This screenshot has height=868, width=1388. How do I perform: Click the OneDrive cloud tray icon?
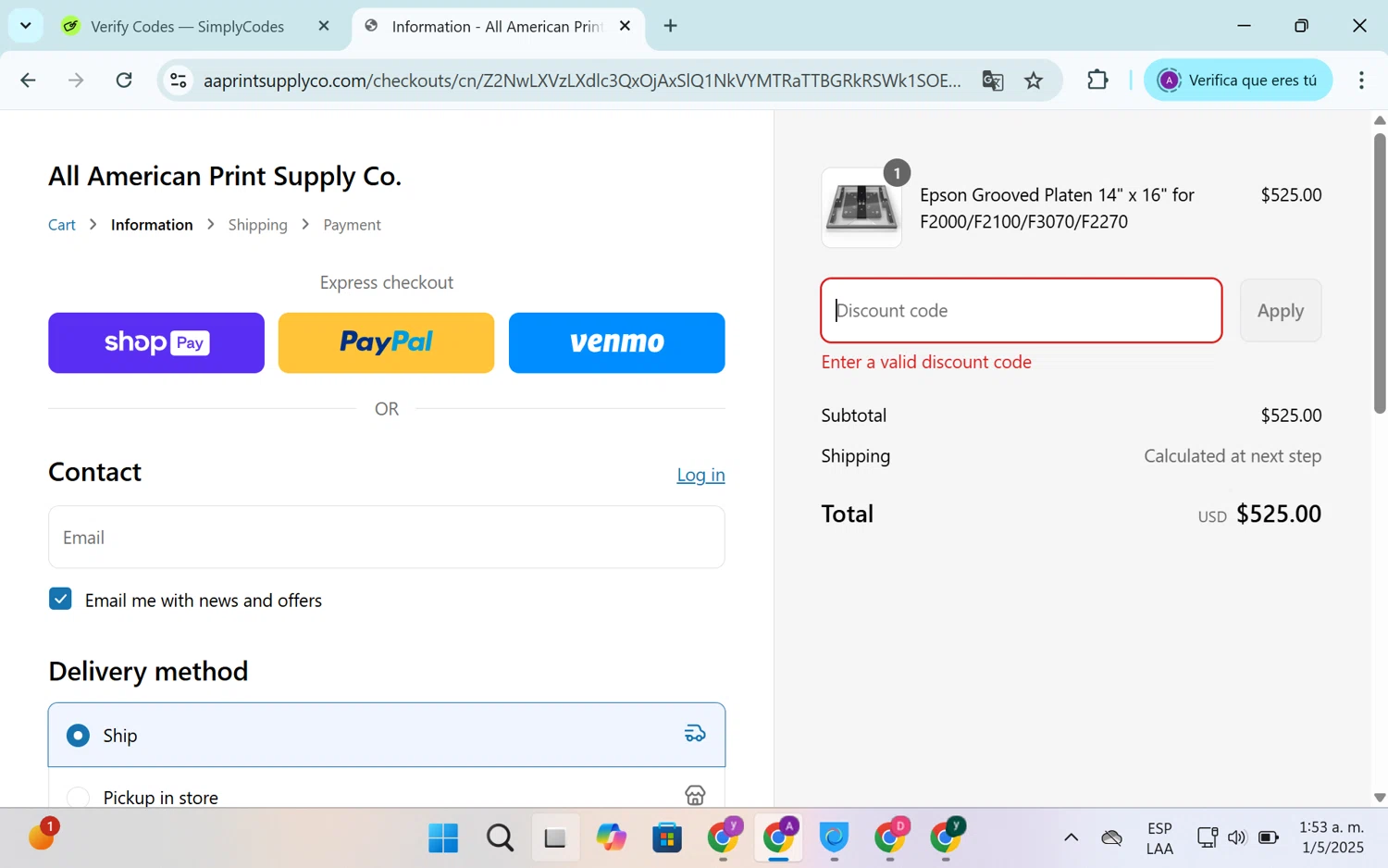[1112, 838]
